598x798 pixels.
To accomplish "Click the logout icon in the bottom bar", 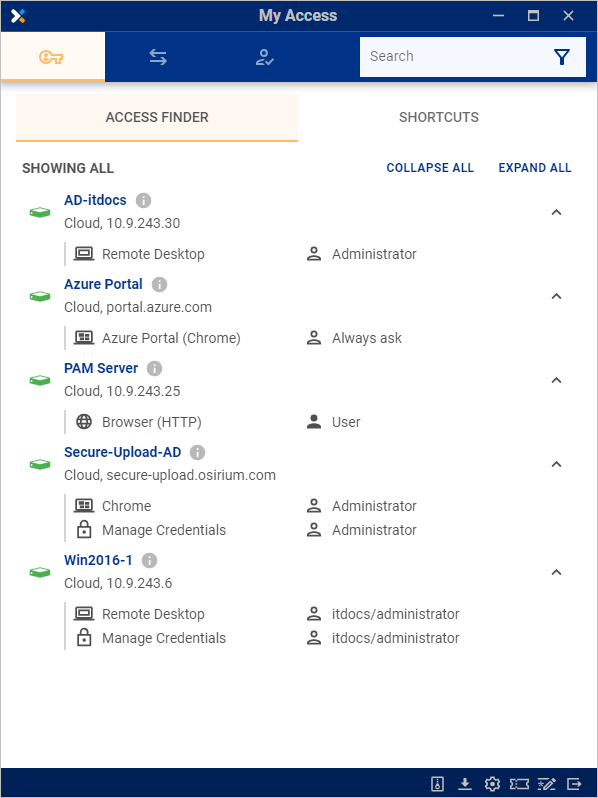I will pyautogui.click(x=574, y=784).
